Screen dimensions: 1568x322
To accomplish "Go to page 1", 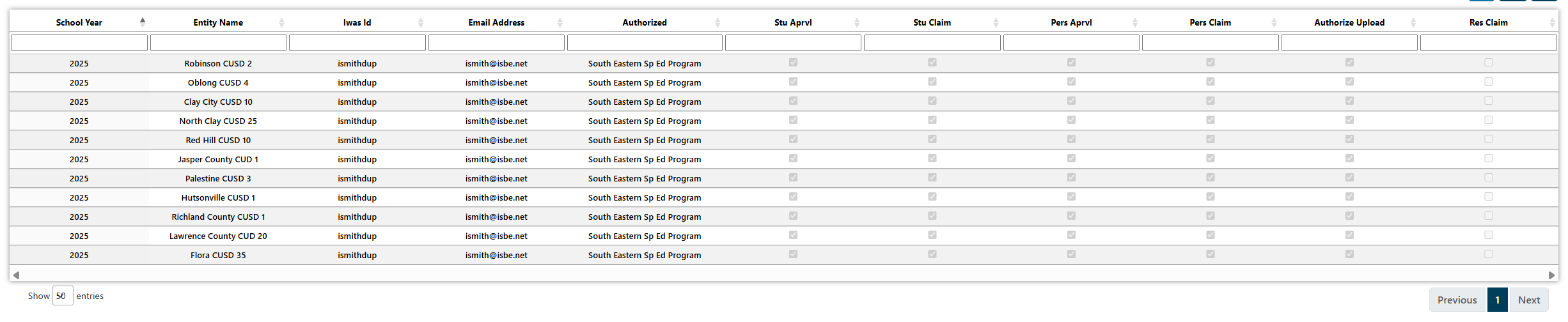I will [1498, 300].
